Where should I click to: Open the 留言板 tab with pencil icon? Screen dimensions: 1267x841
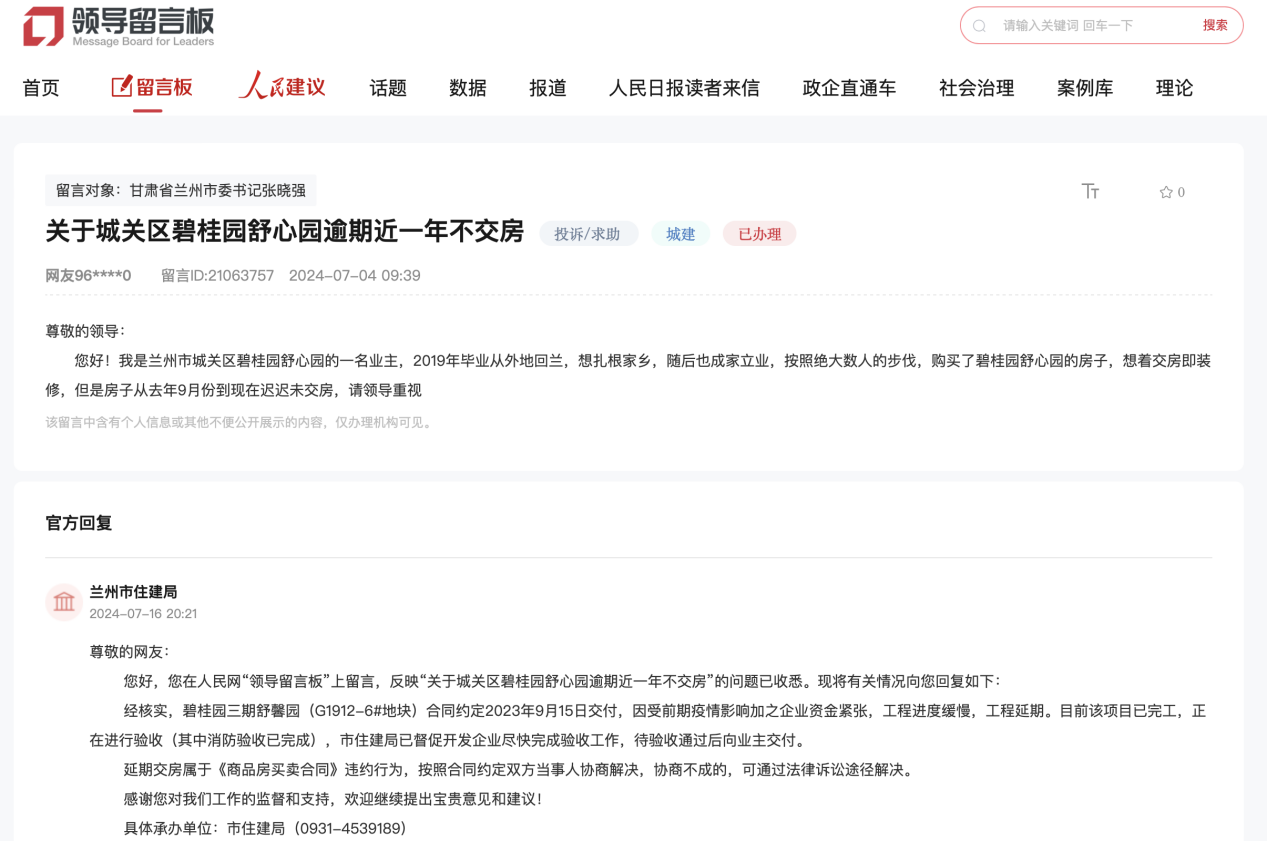pyautogui.click(x=152, y=87)
